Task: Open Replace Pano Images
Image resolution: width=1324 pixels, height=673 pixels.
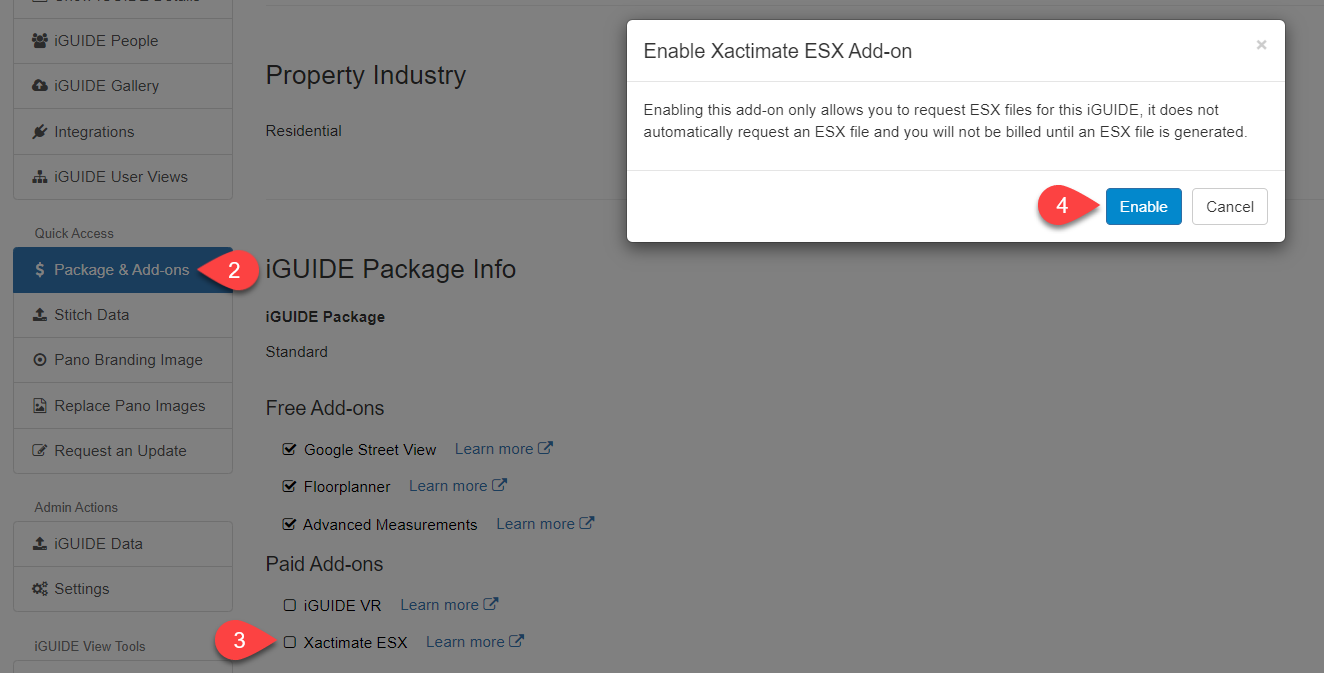Action: [123, 406]
